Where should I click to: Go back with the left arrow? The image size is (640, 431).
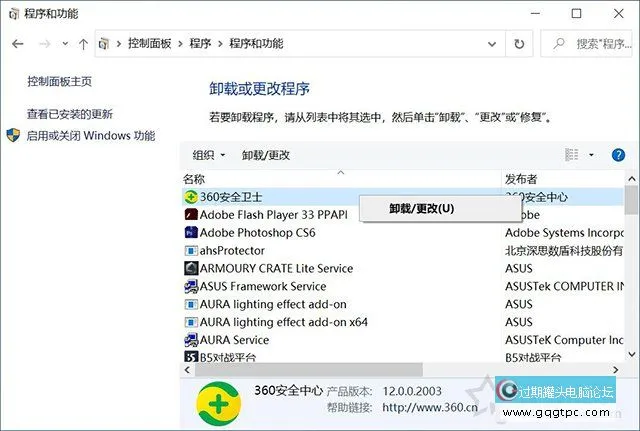coord(18,44)
